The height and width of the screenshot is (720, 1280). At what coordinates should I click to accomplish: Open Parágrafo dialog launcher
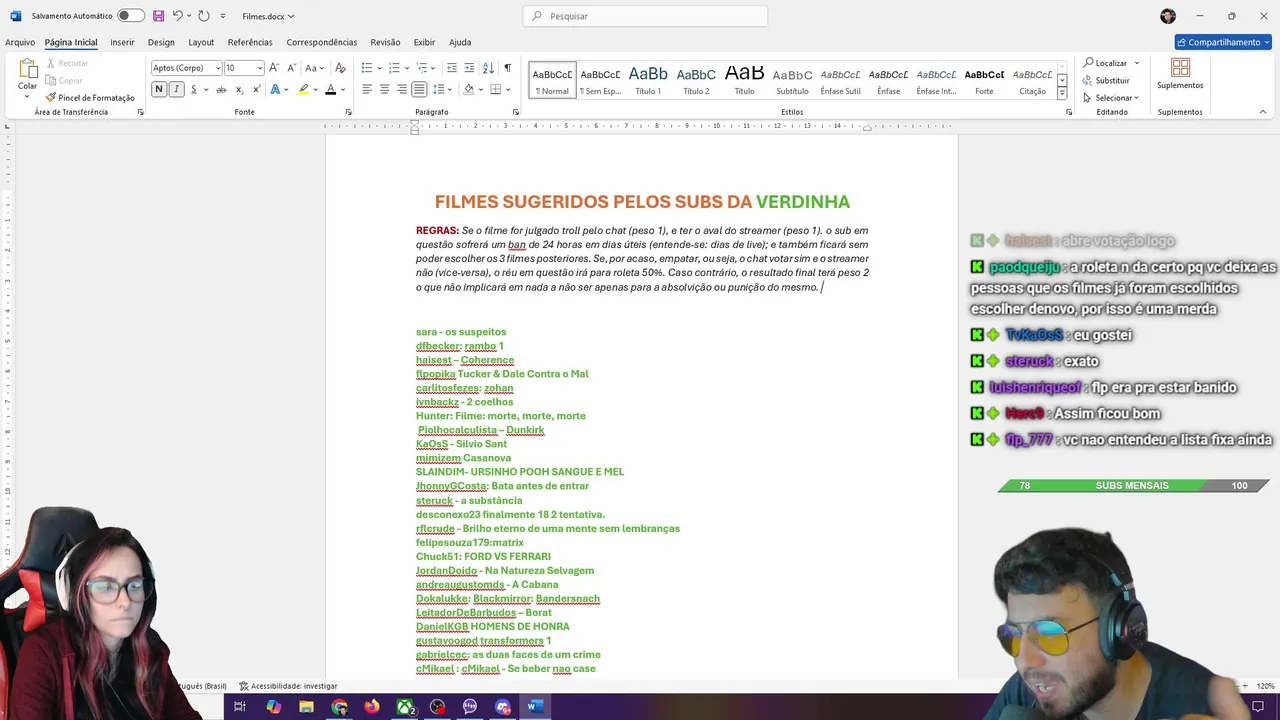pos(515,112)
